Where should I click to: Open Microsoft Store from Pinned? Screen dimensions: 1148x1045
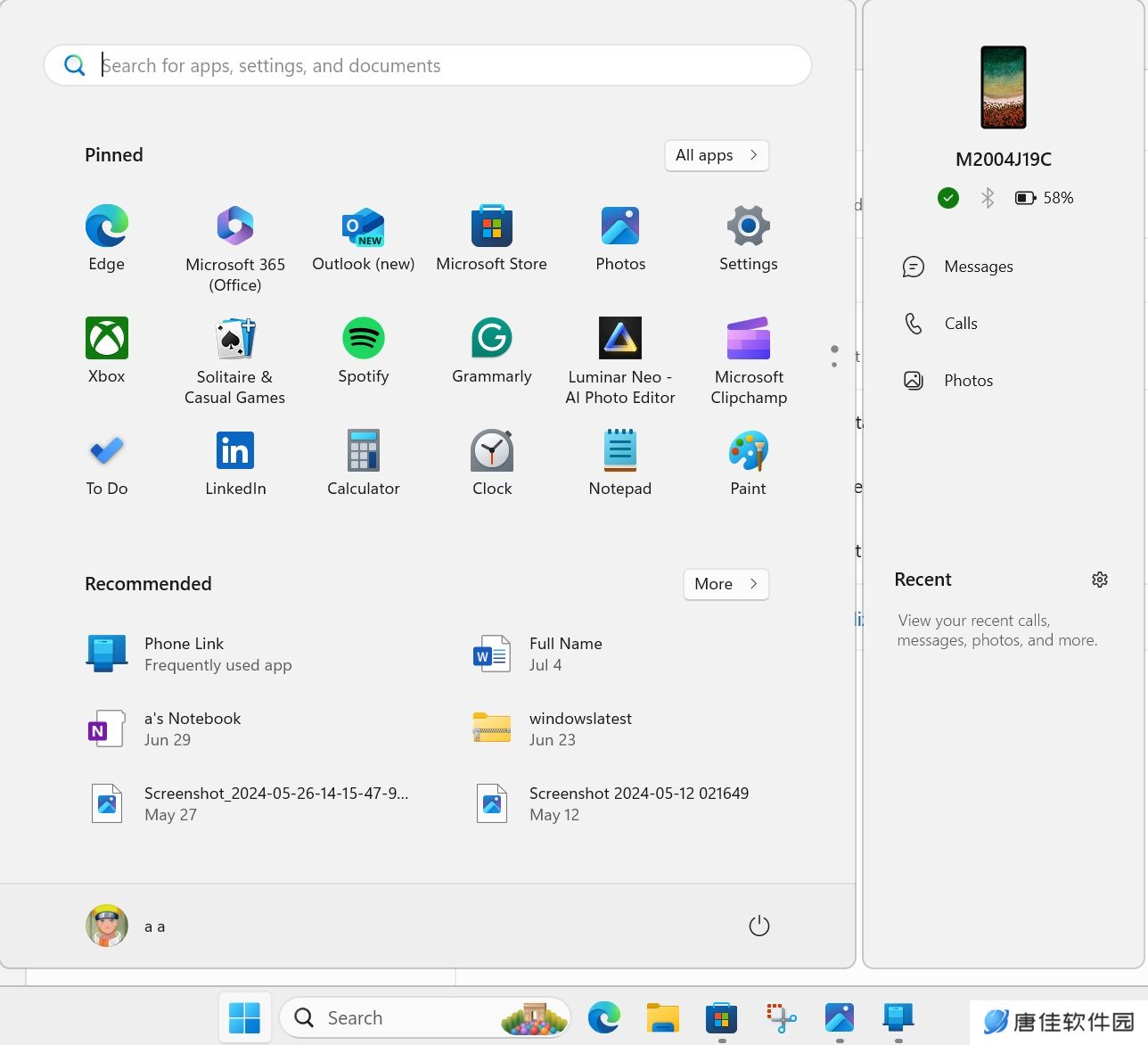click(492, 238)
